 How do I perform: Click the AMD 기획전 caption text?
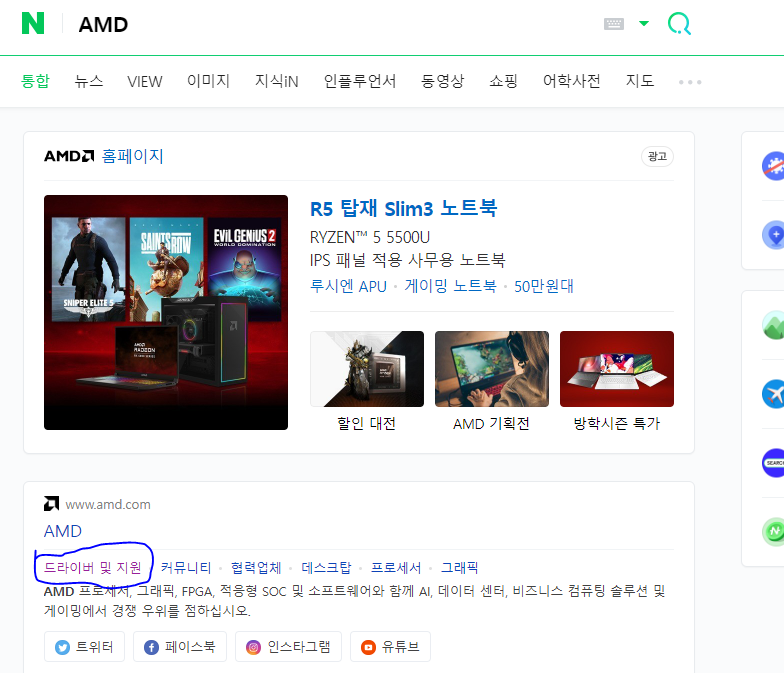pyautogui.click(x=492, y=424)
